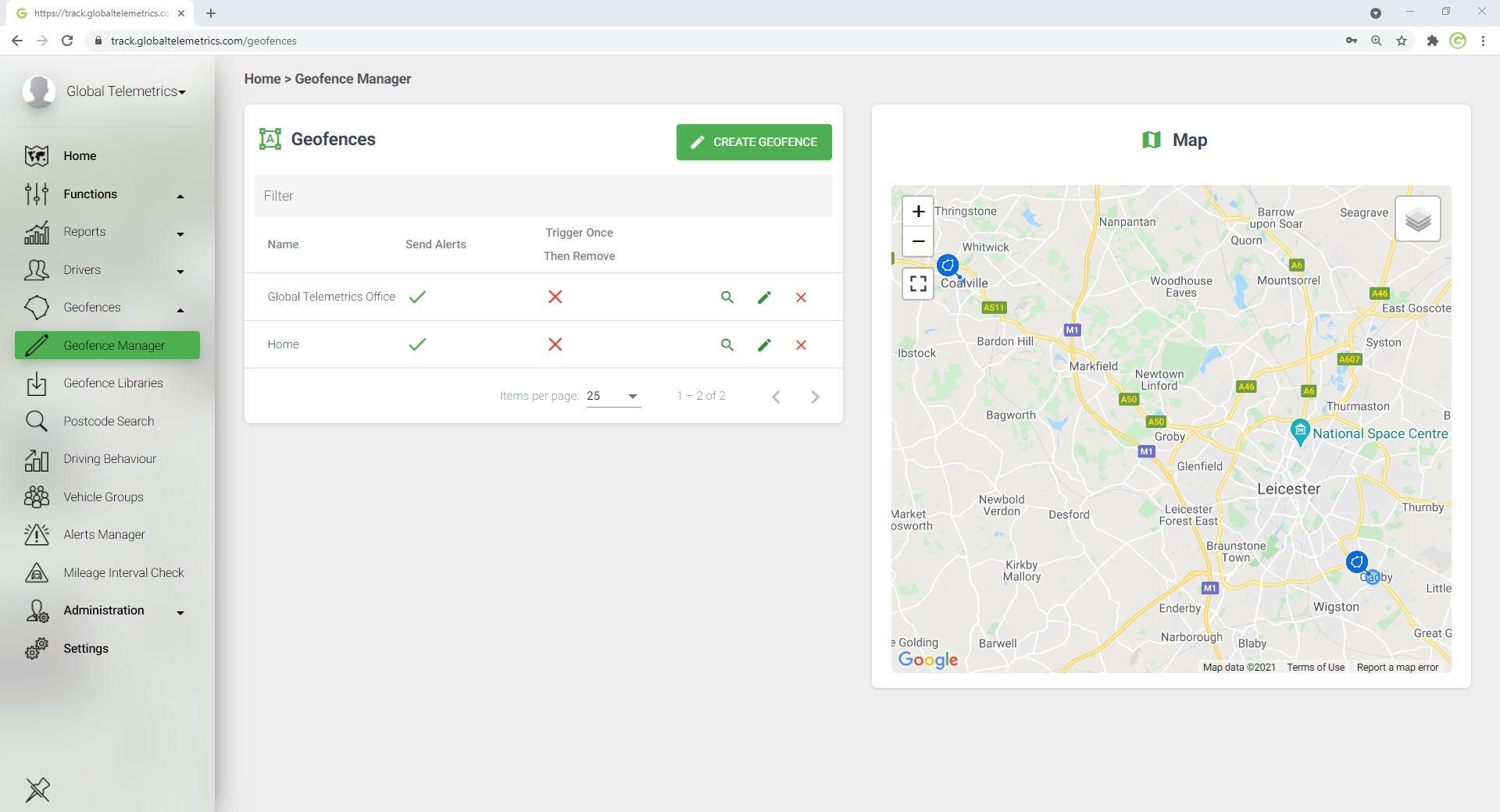Viewport: 1500px width, 812px height.
Task: Delete the Global Telemetrics Office geofence
Action: coord(801,297)
